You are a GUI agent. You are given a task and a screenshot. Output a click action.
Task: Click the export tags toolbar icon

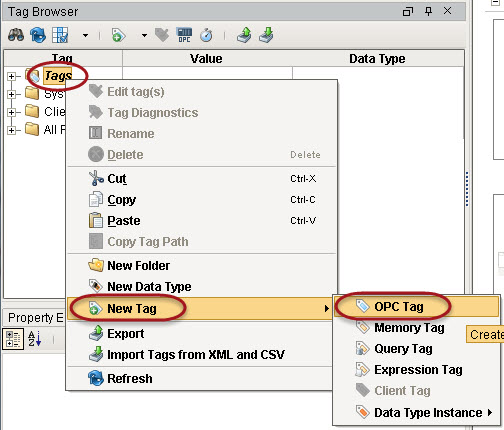pyautogui.click(x=244, y=35)
